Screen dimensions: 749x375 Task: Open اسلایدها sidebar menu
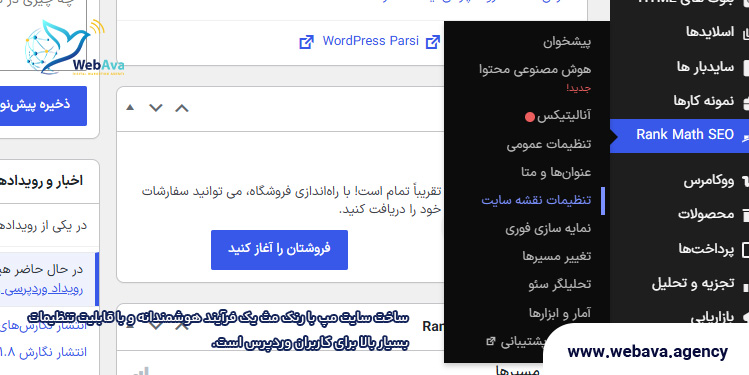click(x=710, y=32)
